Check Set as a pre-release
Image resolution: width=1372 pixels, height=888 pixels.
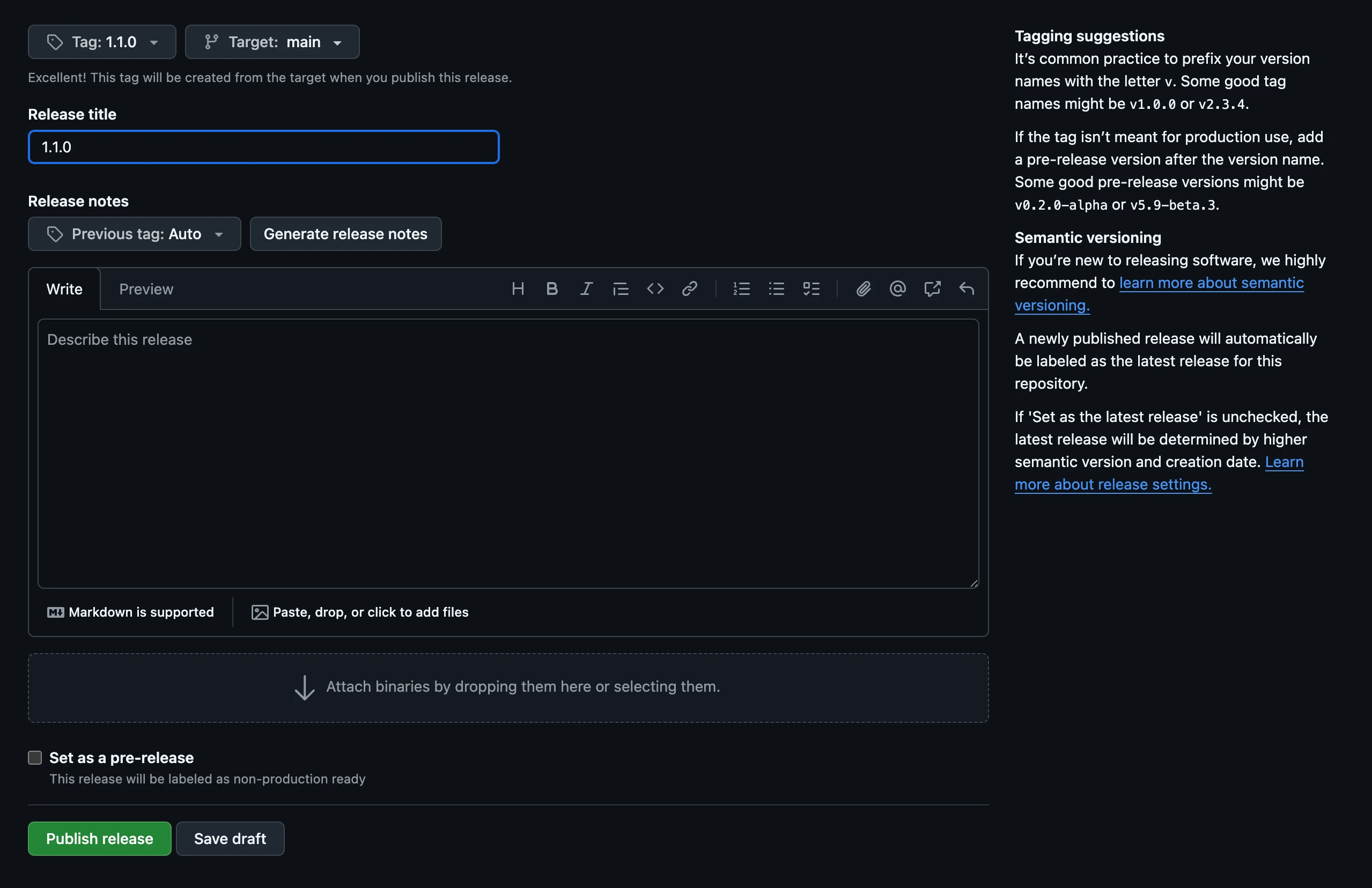(35, 757)
